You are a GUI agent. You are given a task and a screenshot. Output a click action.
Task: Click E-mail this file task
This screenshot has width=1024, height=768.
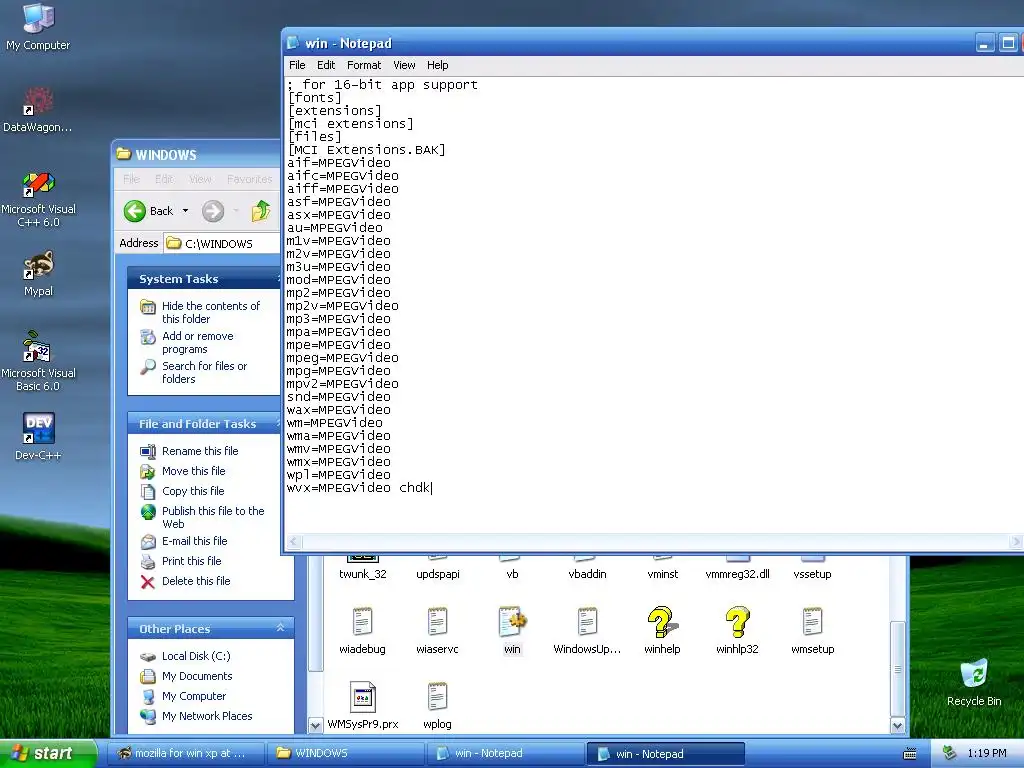195,541
